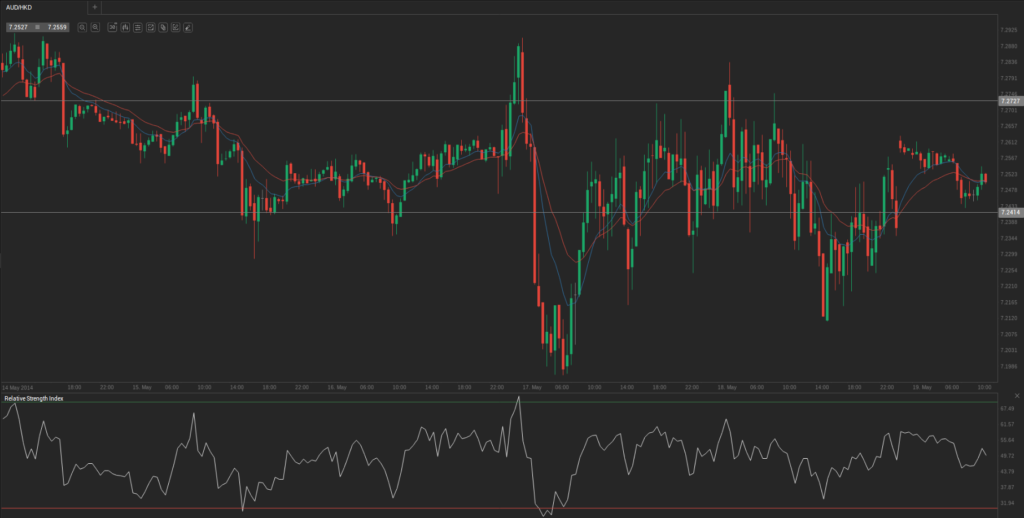Click the zoom in magnifier icon
The height and width of the screenshot is (518, 1024).
82,27
